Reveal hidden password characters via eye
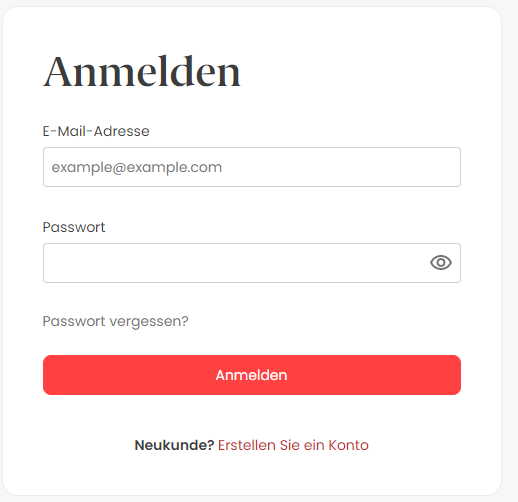The width and height of the screenshot is (518, 502). point(441,263)
